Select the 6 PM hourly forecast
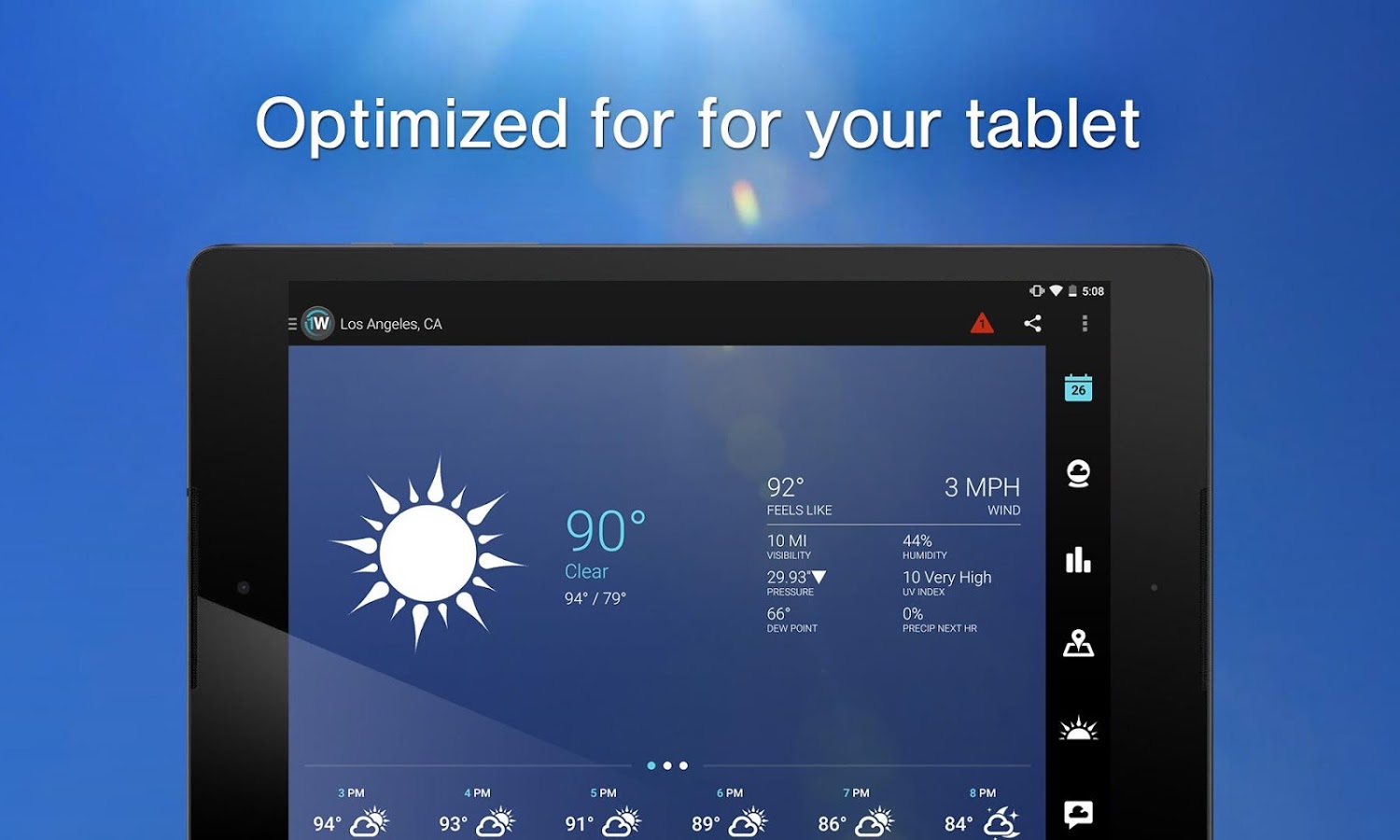The width and height of the screenshot is (1400, 840). pyautogui.click(x=730, y=812)
